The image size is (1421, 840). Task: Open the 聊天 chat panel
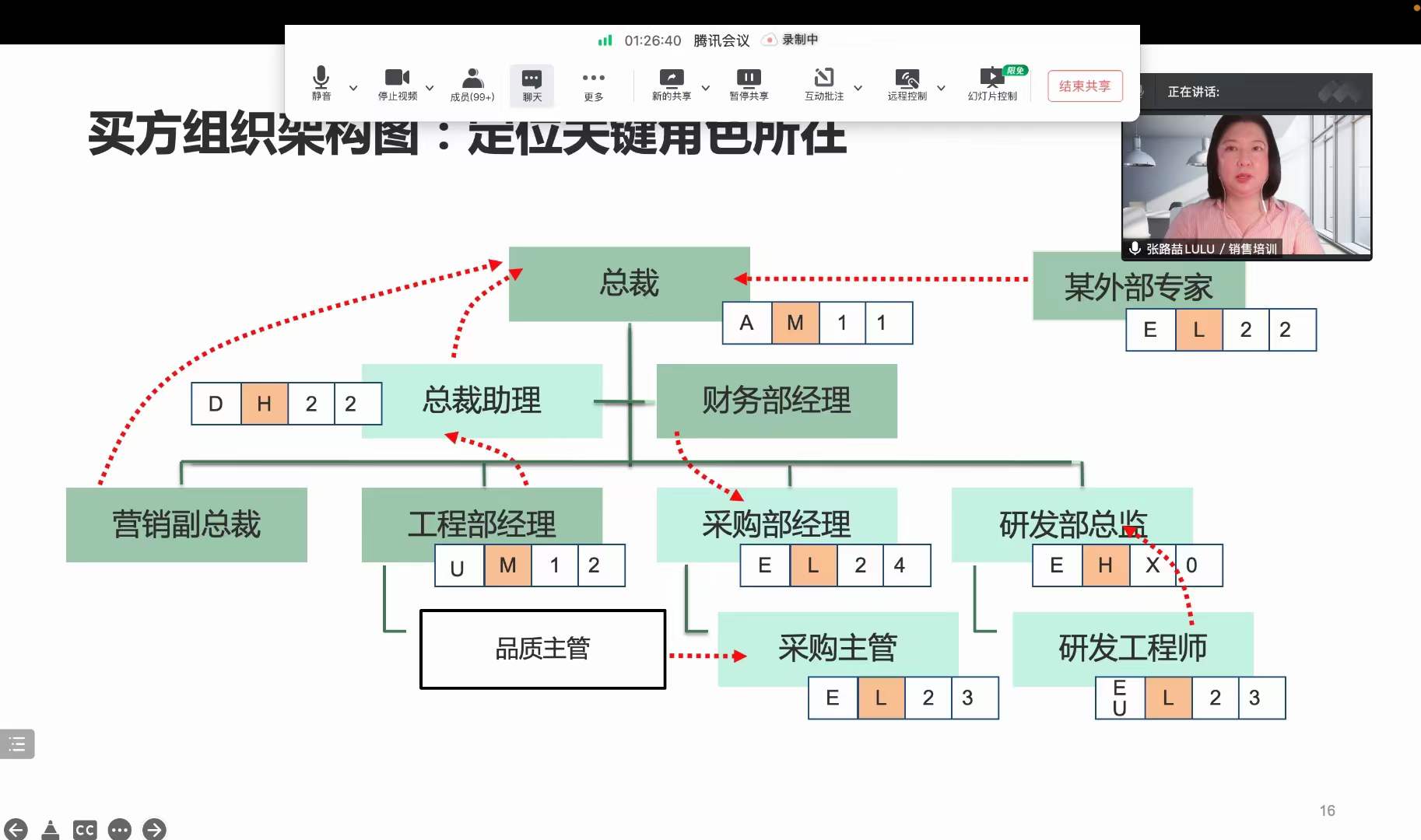532,85
